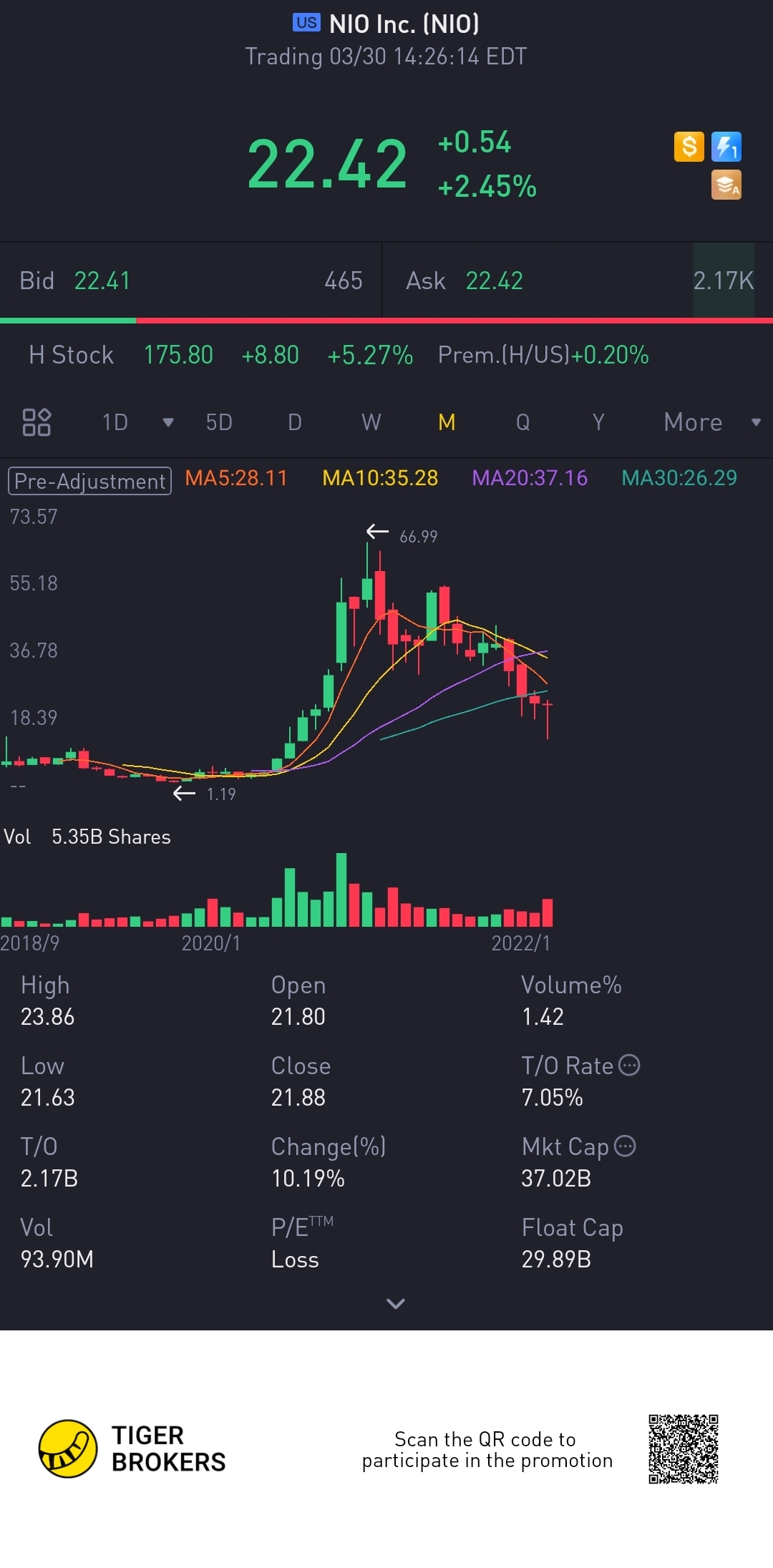Tap the green bid/ask ratio bar
Screen dimensions: 773x1568
[68, 320]
